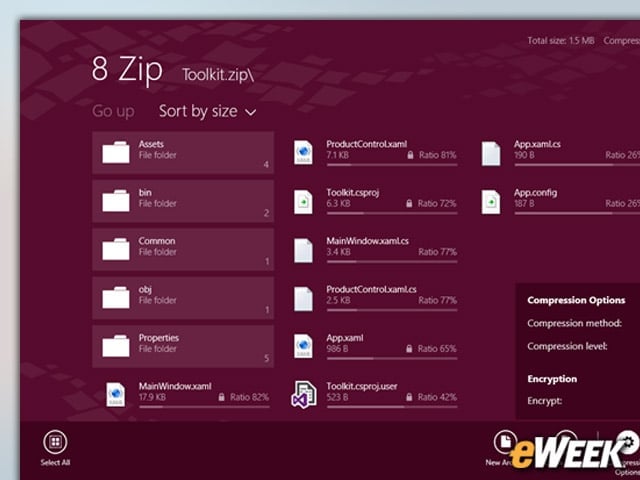The width and height of the screenshot is (640, 480).
Task: Select the Toolkit.csproj.user file name
Action: 362,386
